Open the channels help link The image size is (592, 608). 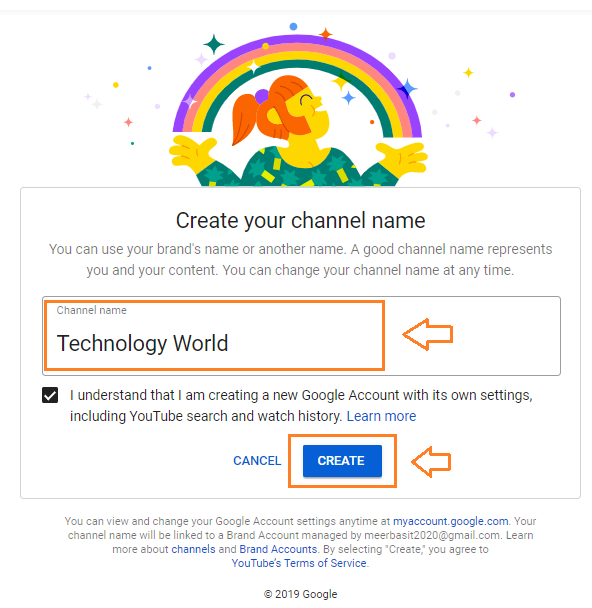pyautogui.click(x=193, y=549)
